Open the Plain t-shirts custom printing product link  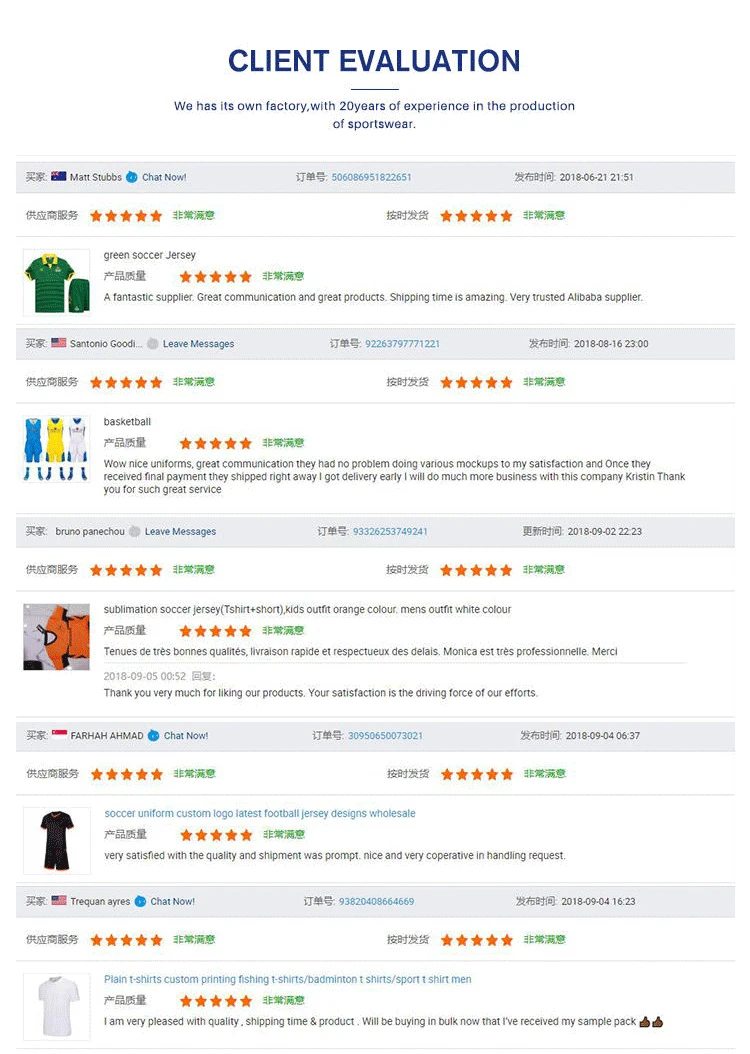[287, 980]
